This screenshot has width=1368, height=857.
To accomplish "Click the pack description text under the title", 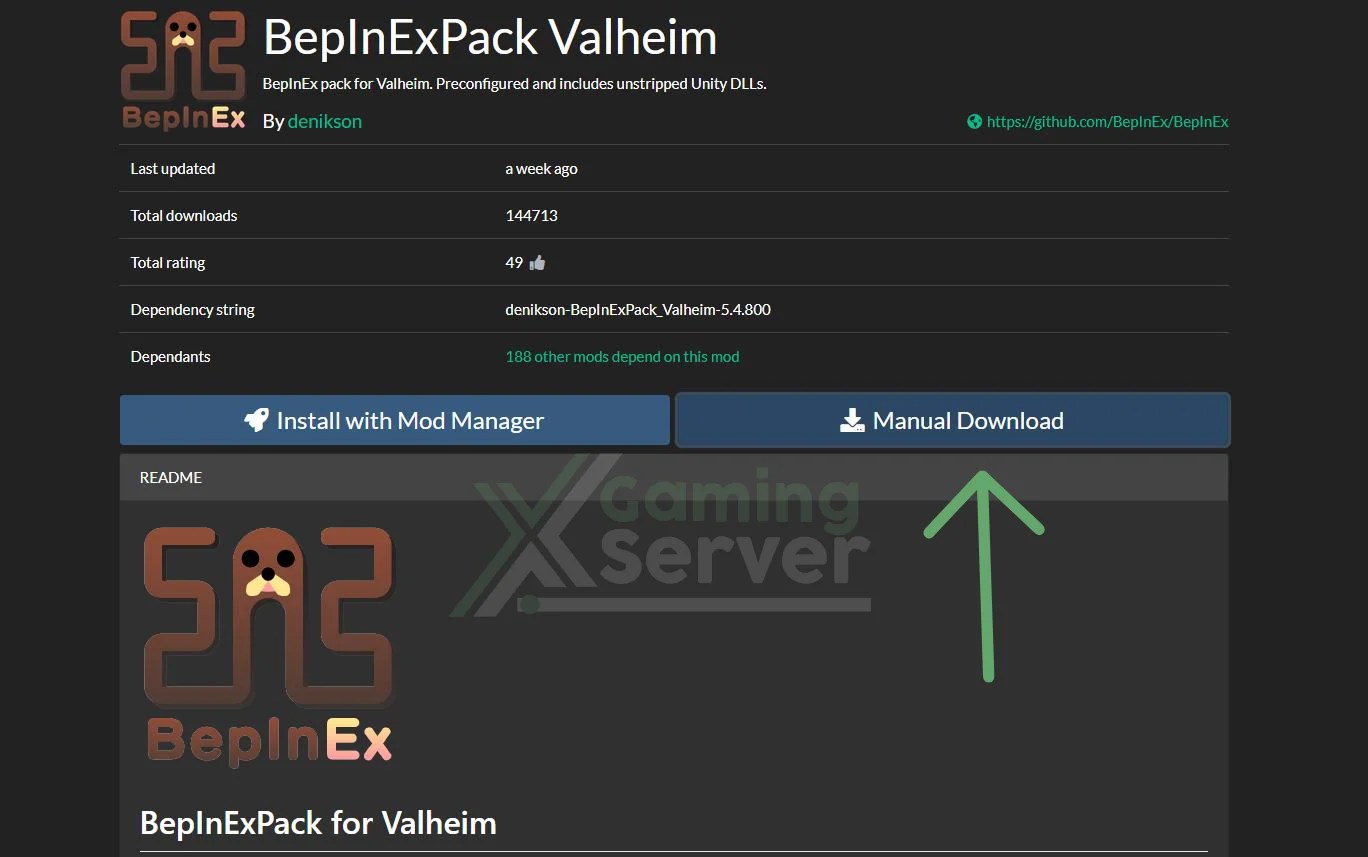I will tap(514, 84).
